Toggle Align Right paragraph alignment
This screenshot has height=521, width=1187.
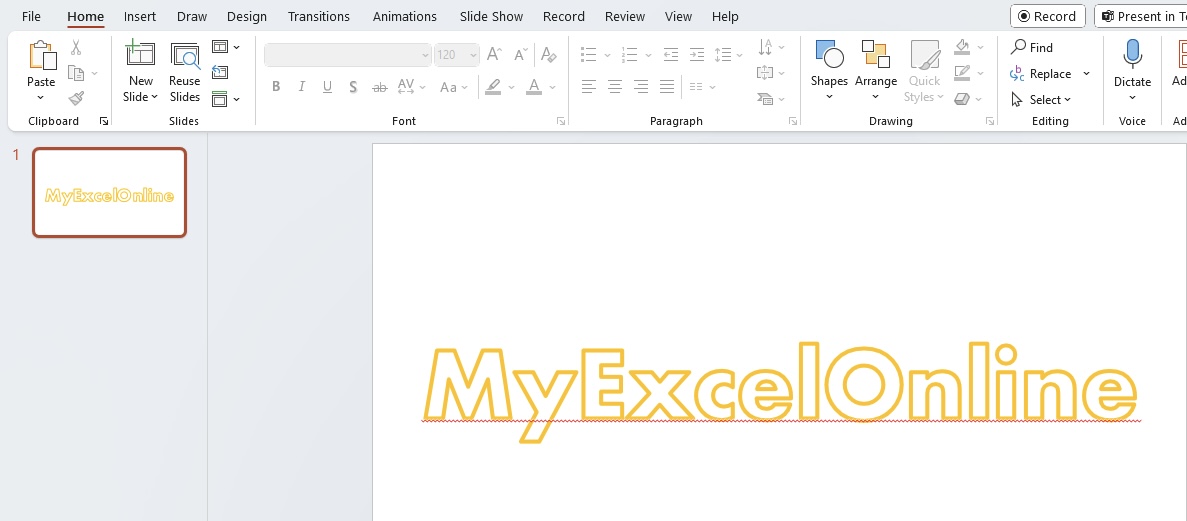tap(640, 87)
